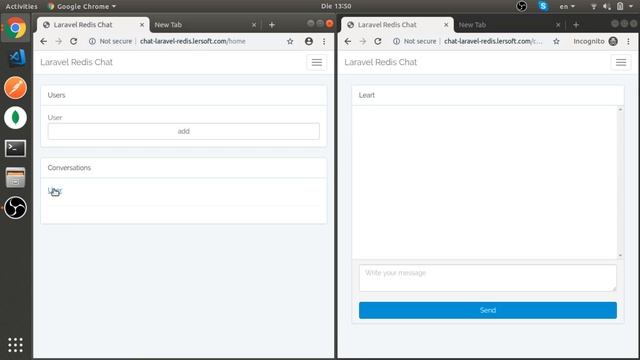Screen dimensions: 640x360
Task: Close New Tab in right window
Action: (x=558, y=25)
